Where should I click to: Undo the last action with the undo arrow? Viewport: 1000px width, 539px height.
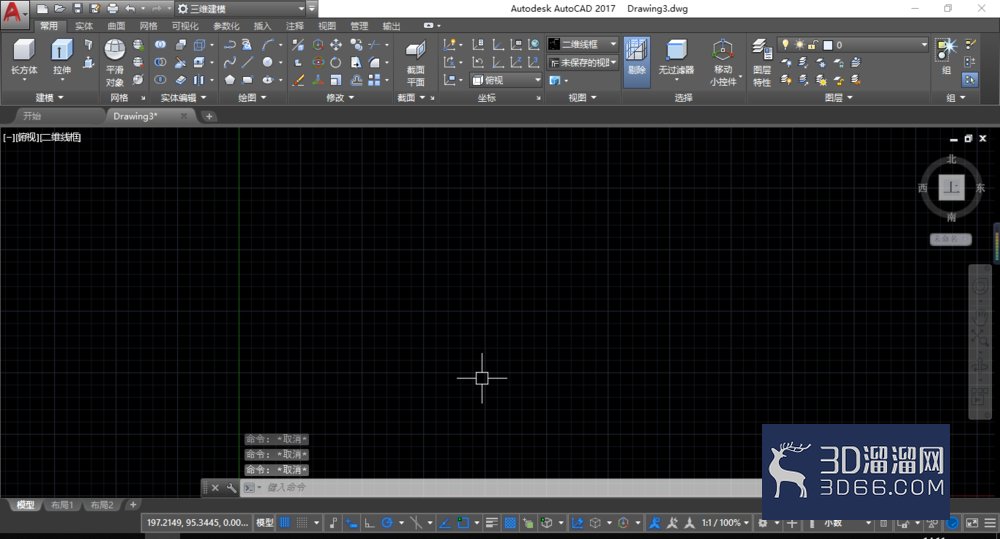tap(130, 9)
